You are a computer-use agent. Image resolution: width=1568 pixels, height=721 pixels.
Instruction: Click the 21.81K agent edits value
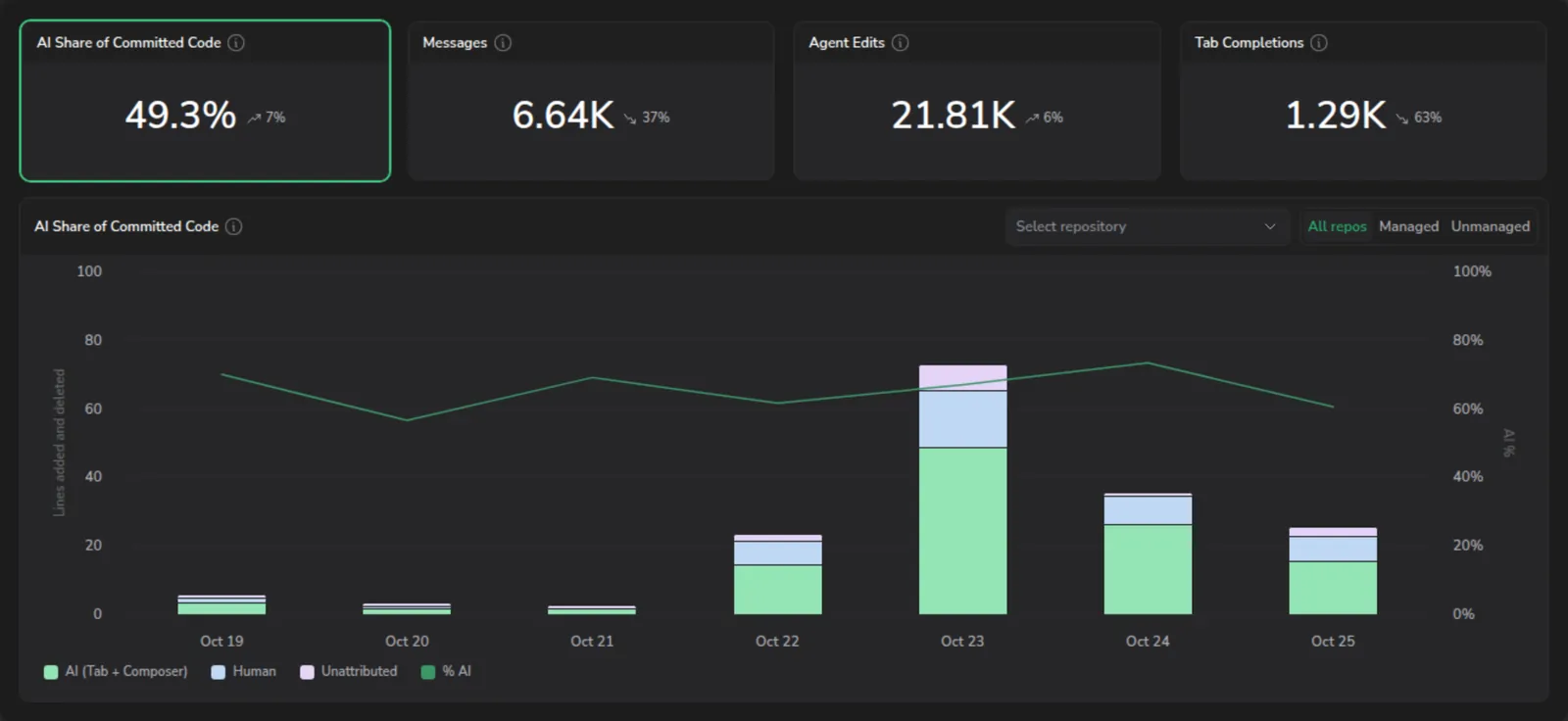click(953, 116)
